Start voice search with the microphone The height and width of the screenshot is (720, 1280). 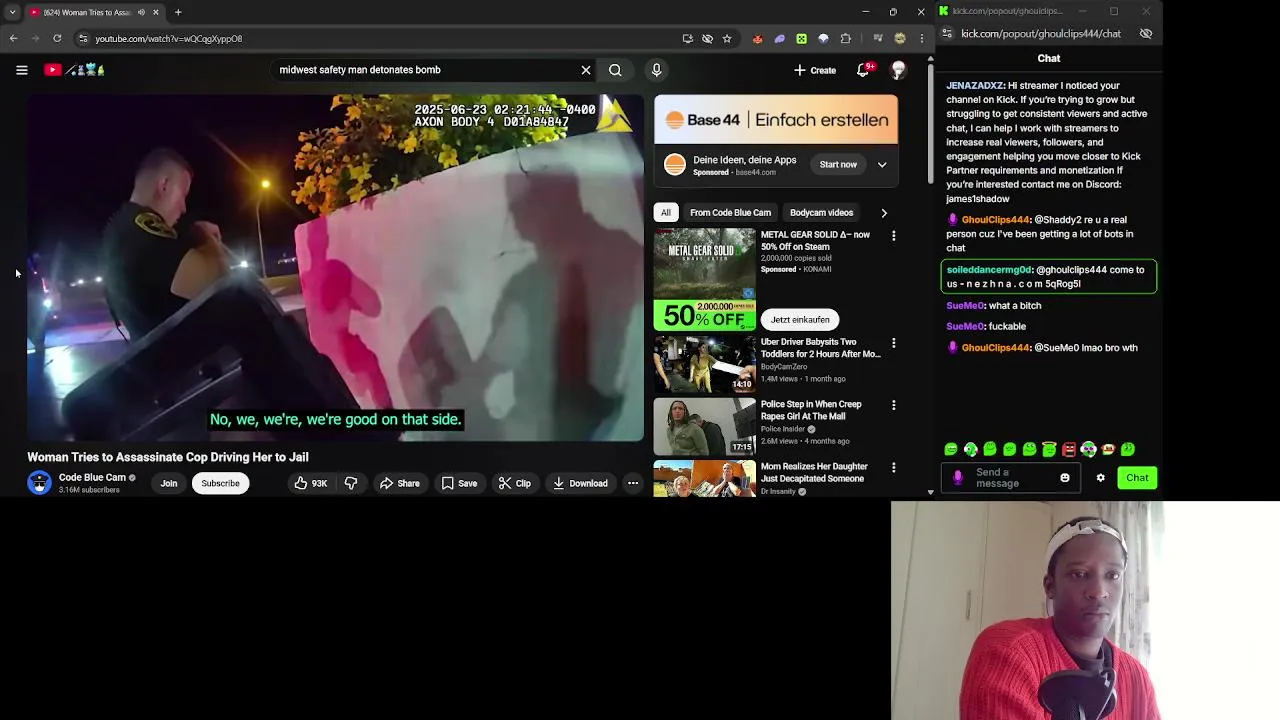[x=656, y=70]
